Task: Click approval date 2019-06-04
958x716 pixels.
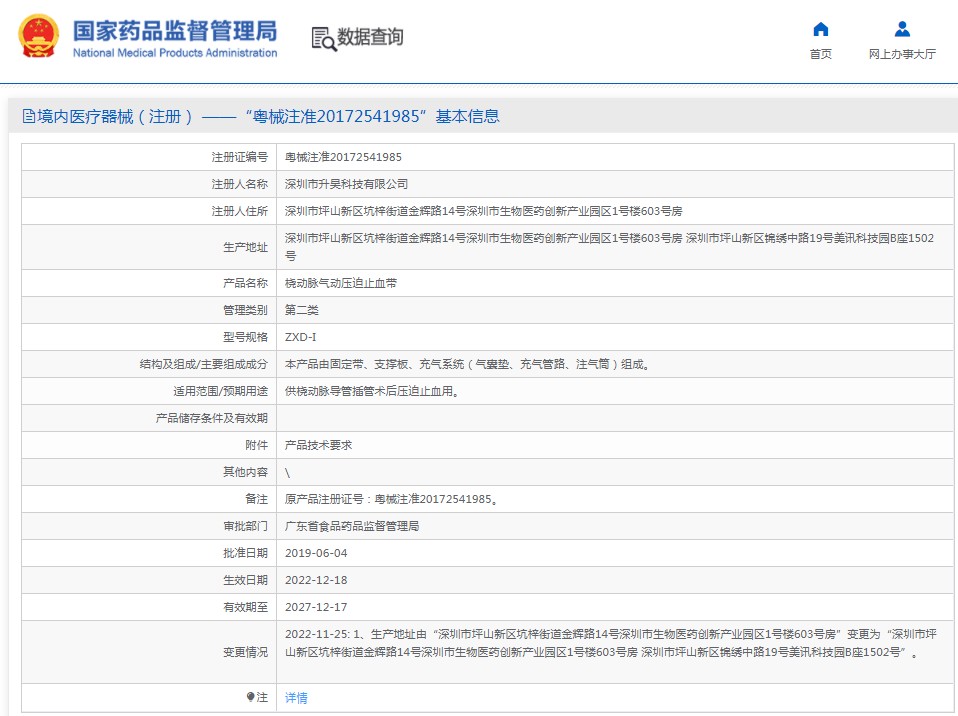Action: [x=316, y=553]
